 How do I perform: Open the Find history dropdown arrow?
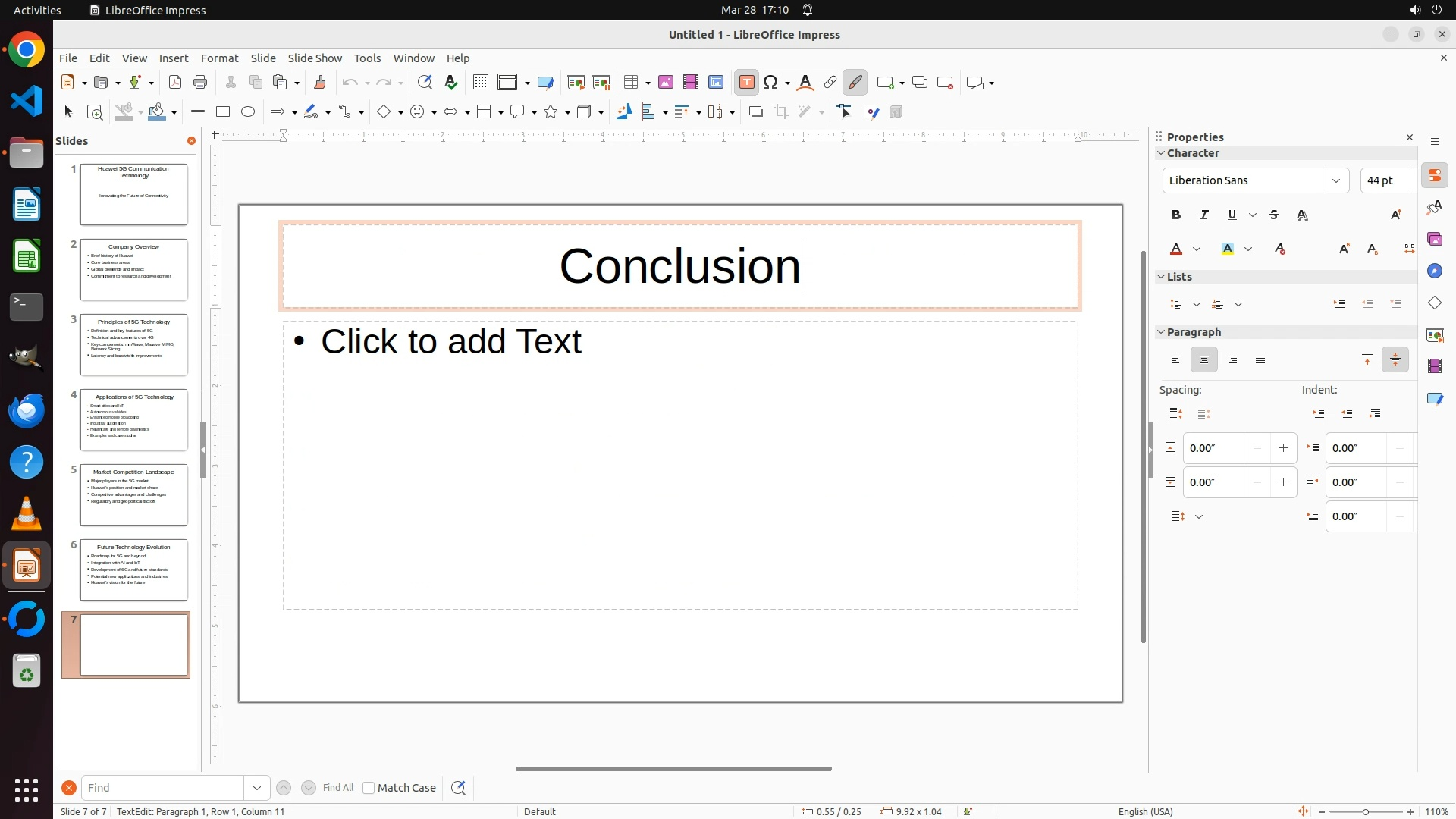[257, 788]
